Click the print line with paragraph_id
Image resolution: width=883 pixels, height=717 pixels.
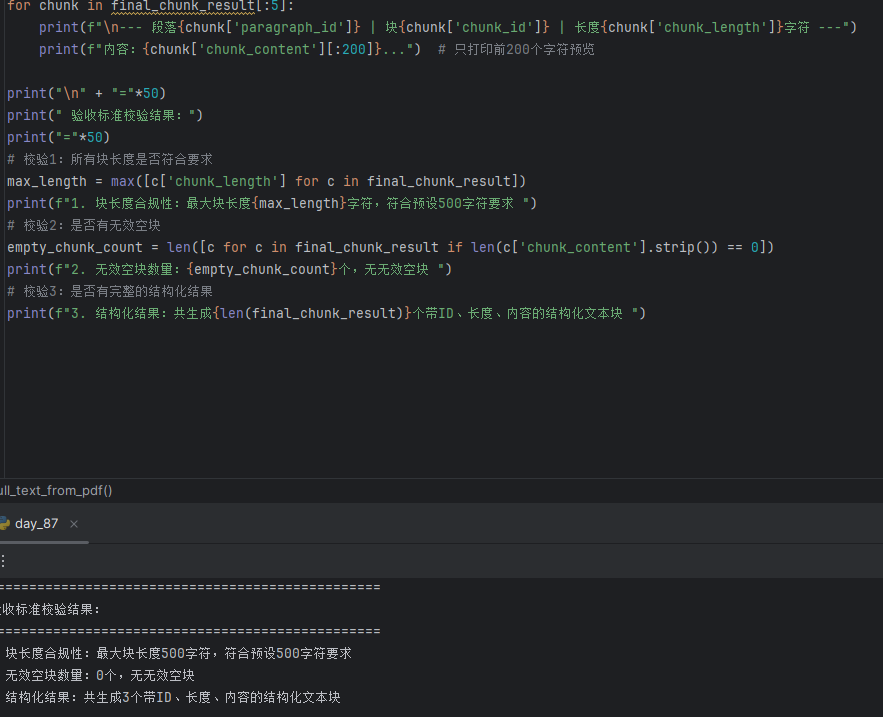[448, 28]
